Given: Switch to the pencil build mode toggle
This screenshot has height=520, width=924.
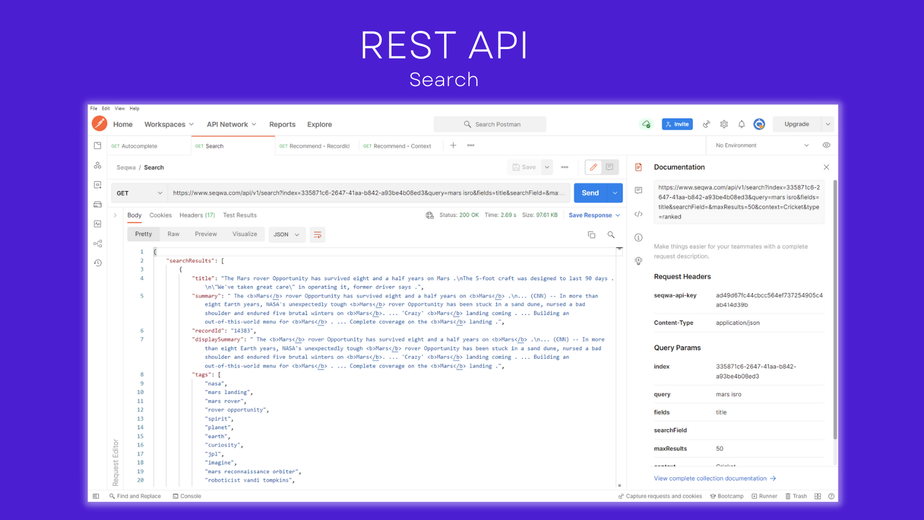Looking at the screenshot, I should tap(593, 167).
